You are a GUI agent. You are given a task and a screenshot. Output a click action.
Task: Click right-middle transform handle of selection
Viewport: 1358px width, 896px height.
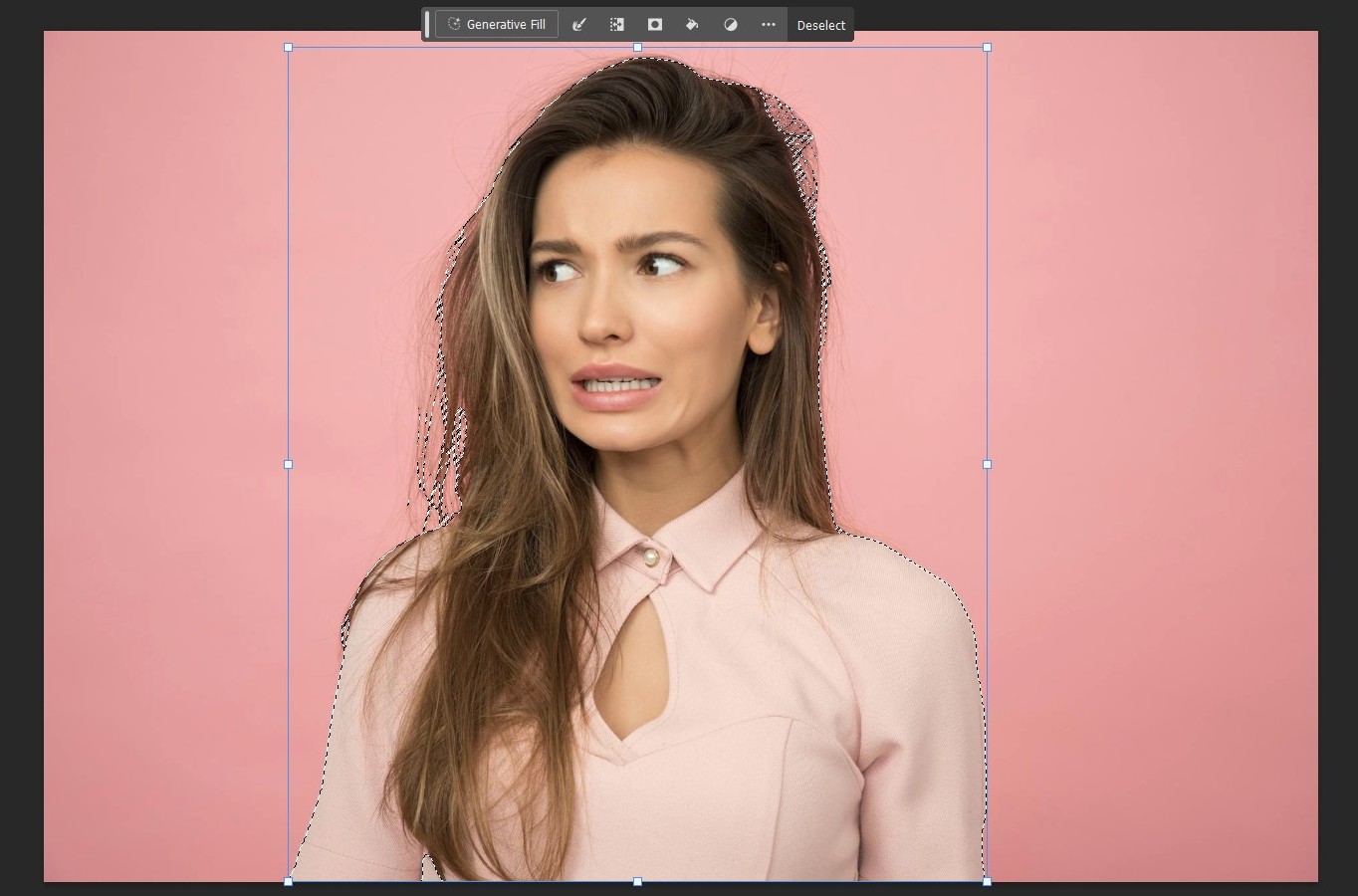987,464
